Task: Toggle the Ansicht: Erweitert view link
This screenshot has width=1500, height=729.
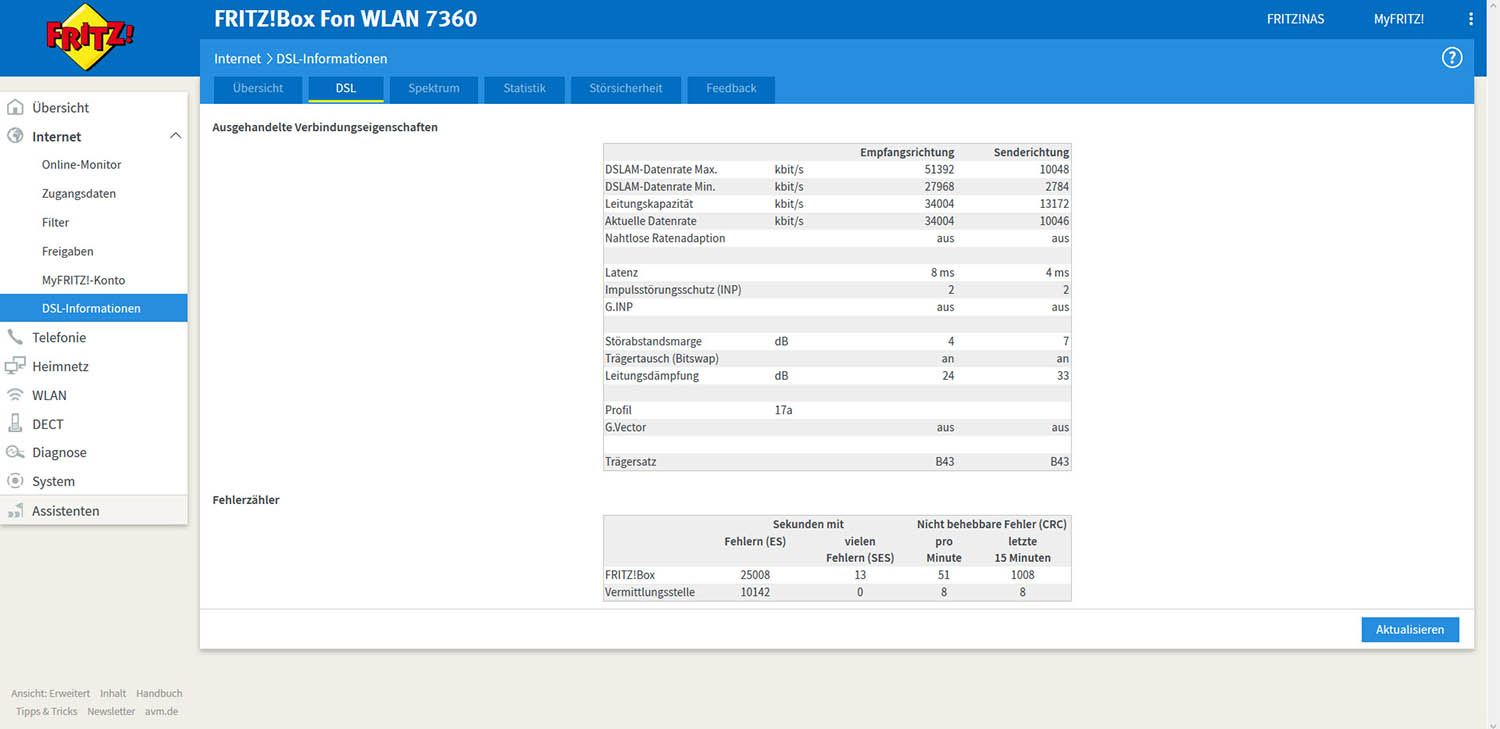Action: pyautogui.click(x=50, y=693)
